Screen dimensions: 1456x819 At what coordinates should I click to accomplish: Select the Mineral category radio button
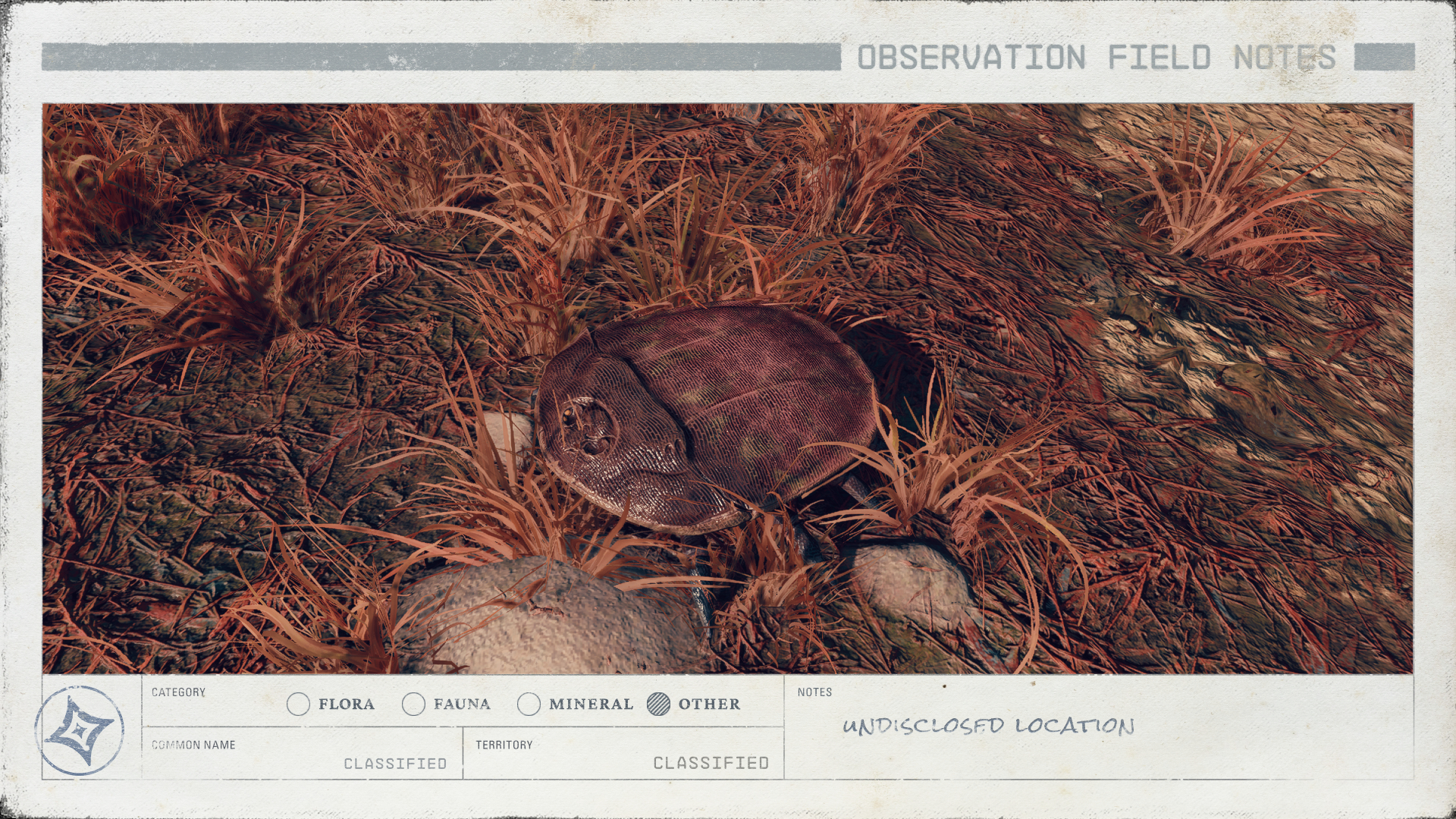coord(529,704)
